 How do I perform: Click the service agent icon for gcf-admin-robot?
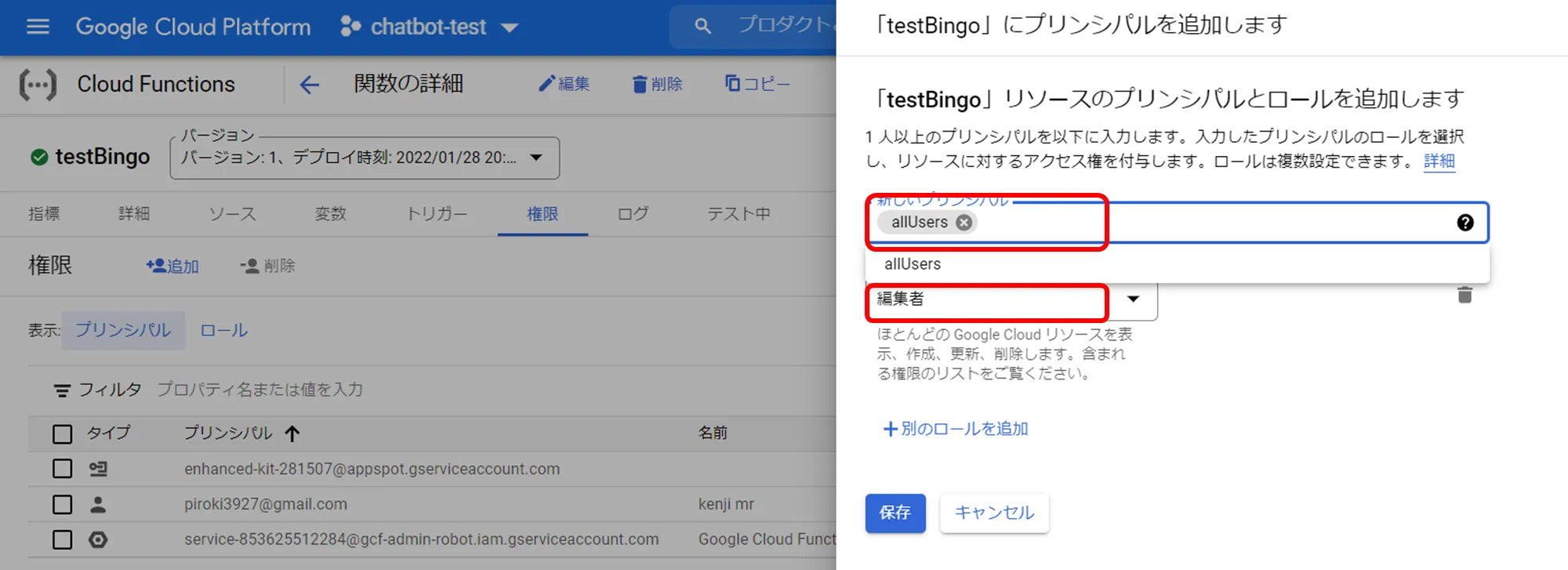tap(98, 539)
